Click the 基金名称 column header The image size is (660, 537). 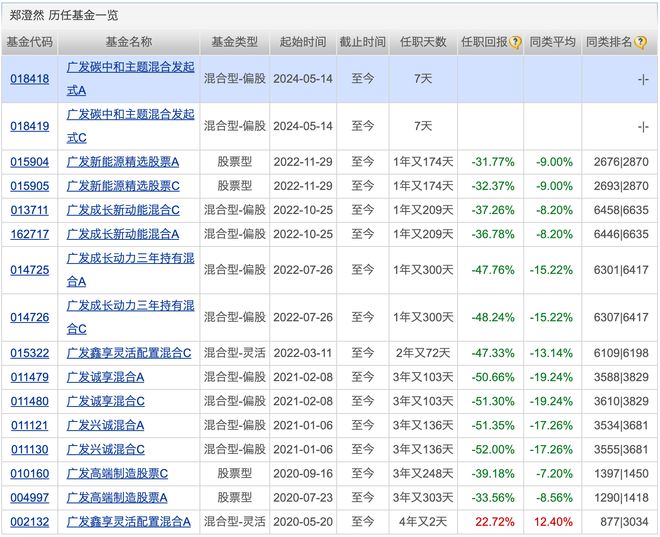[129, 42]
